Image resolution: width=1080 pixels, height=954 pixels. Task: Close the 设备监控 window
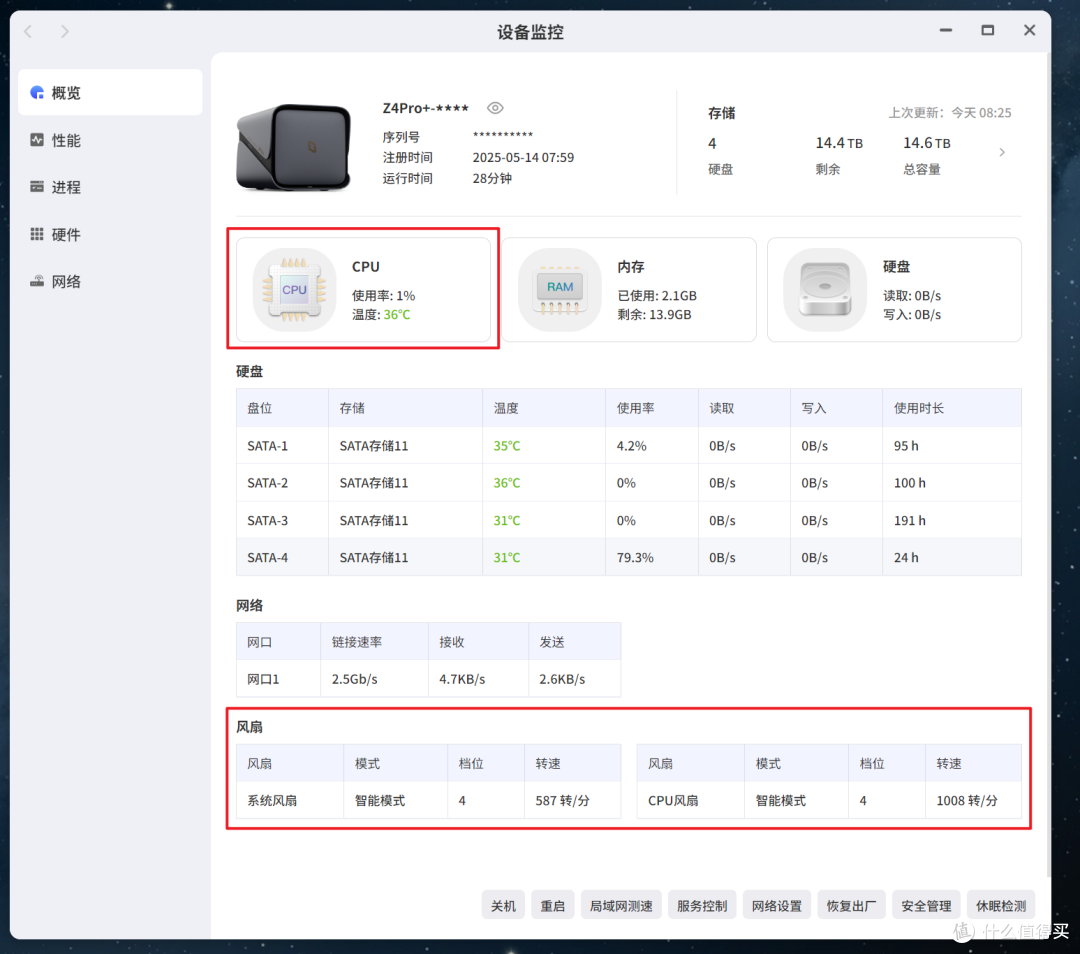[x=1030, y=30]
